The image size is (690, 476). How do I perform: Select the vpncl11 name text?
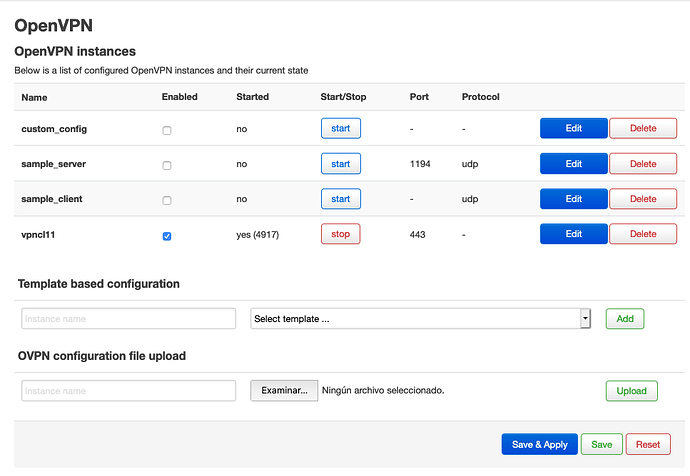[38, 234]
